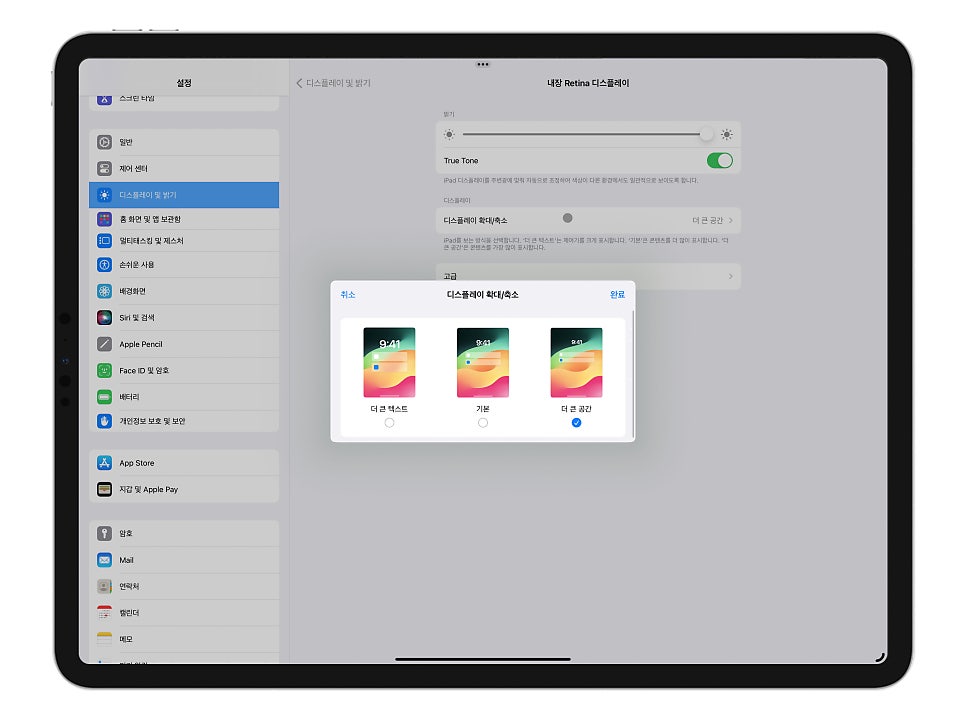Viewport: 966px width, 723px height.
Task: Click the dim sun icon on brightness row
Action: click(449, 134)
